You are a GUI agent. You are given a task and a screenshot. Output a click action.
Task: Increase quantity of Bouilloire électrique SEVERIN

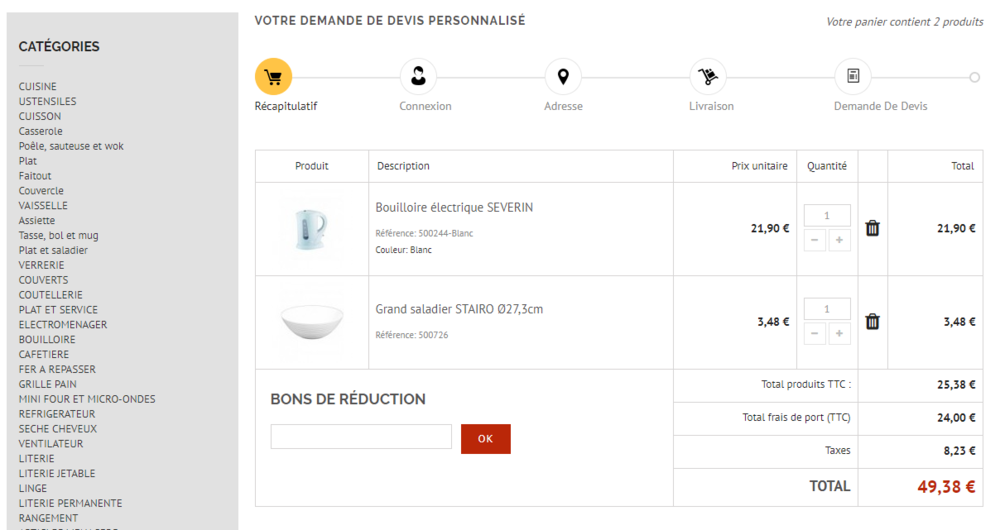(839, 240)
